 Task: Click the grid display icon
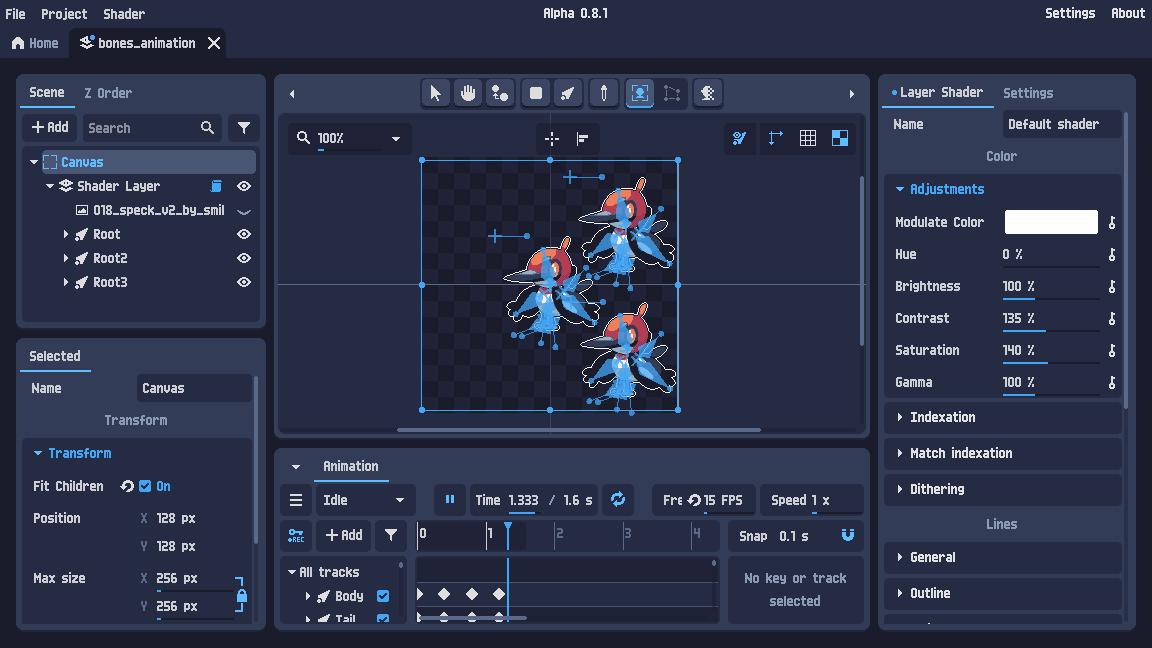coord(808,138)
